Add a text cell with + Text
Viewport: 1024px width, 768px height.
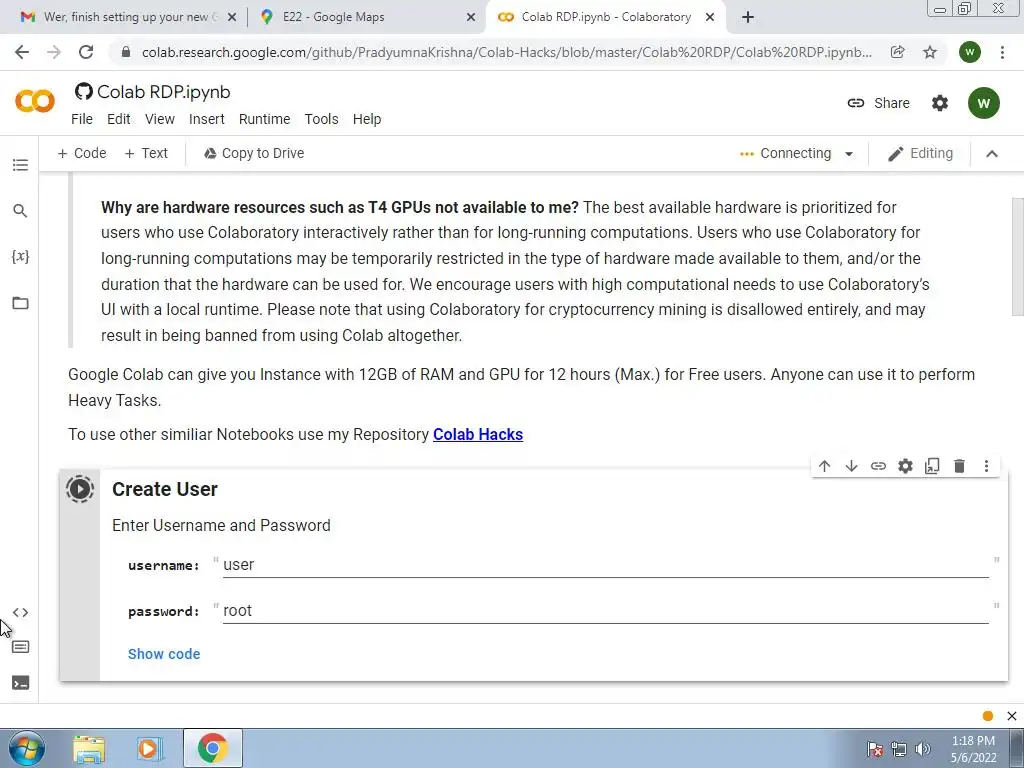[x=146, y=153]
